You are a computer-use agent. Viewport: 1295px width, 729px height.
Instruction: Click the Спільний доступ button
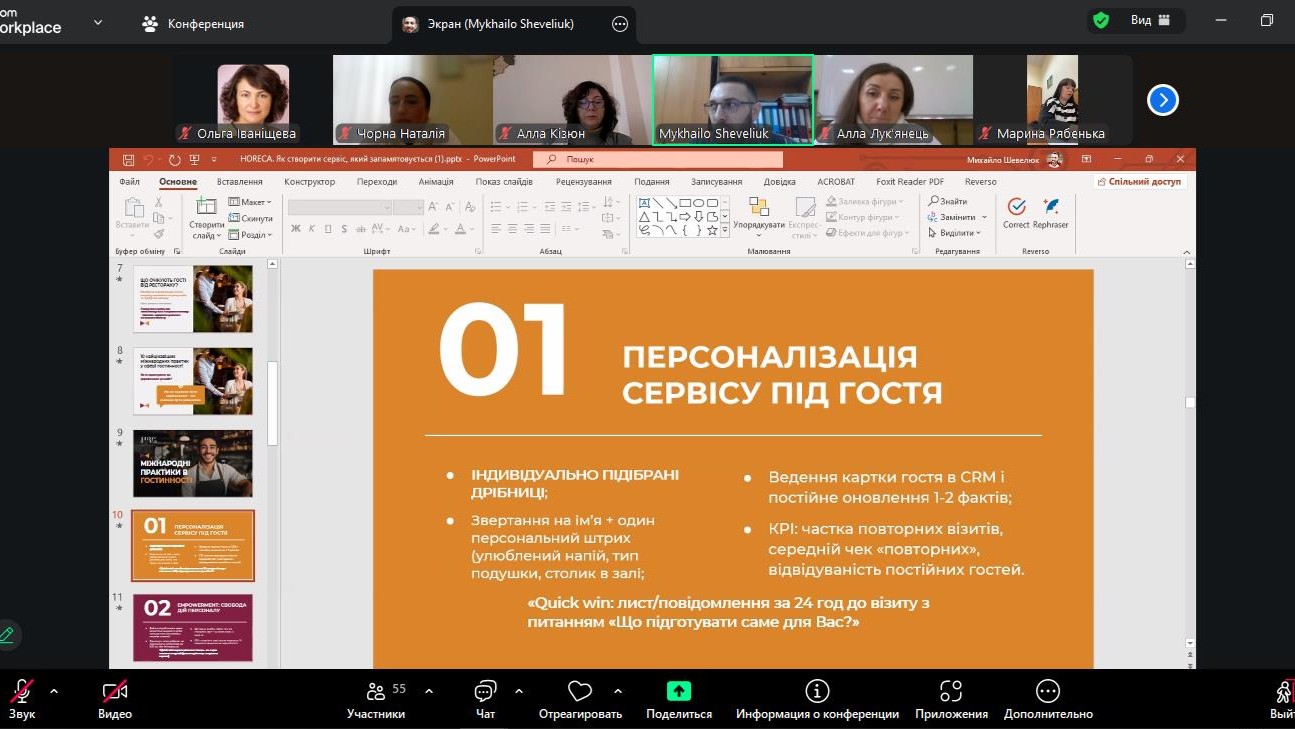point(1140,182)
